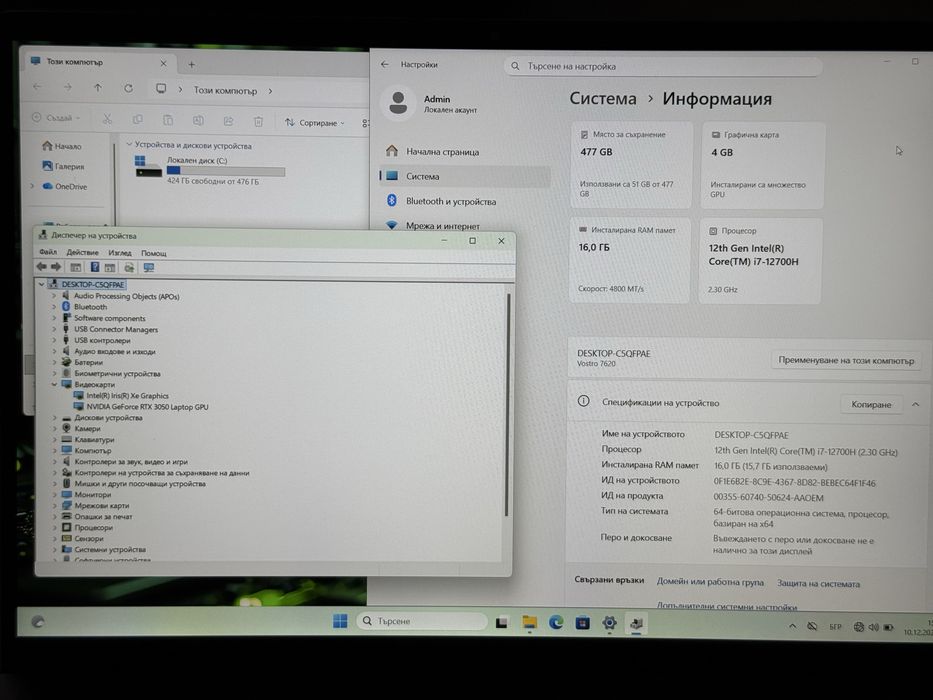
Task: Click the Device Manager back arrow toolbar icon
Action: click(41, 267)
